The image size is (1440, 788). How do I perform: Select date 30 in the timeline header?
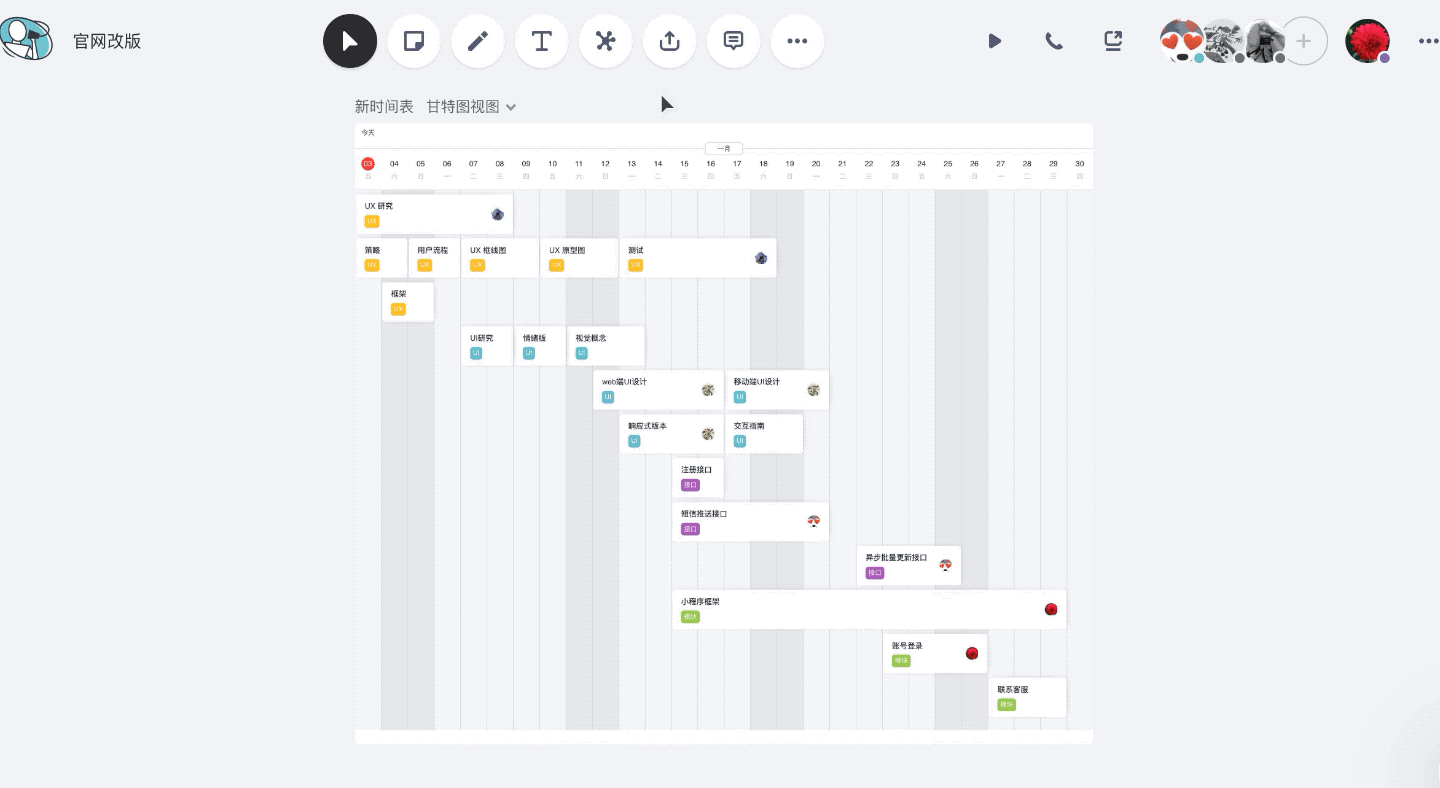click(1080, 164)
